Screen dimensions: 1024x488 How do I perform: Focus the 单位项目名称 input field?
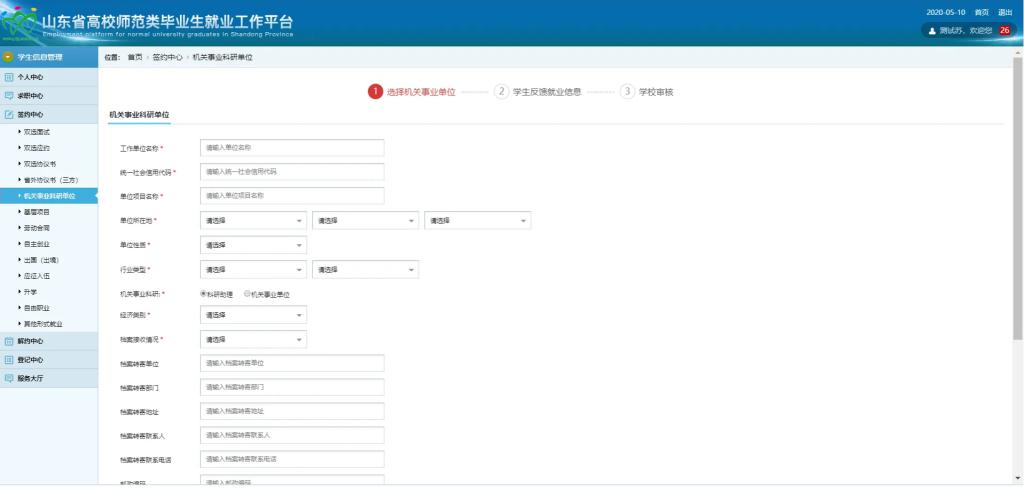tap(292, 196)
